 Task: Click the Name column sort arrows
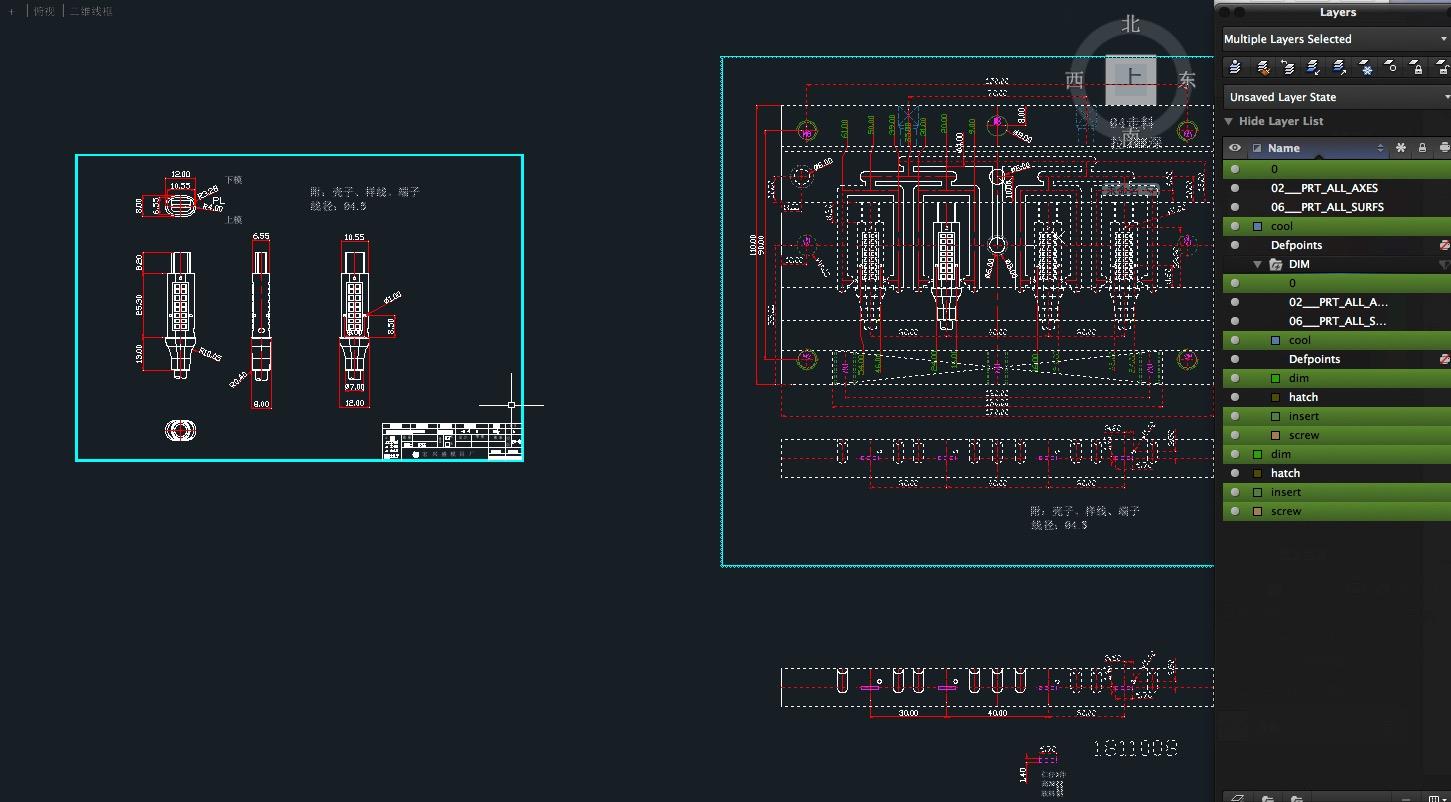coord(1380,148)
